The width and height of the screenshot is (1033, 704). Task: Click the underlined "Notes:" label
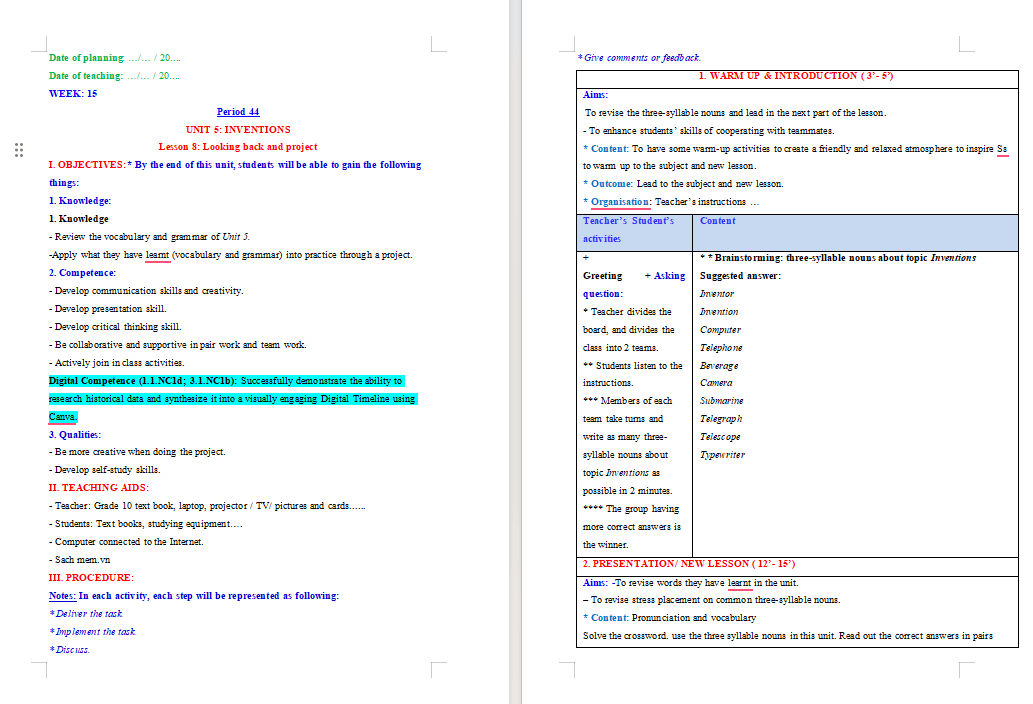(x=62, y=596)
